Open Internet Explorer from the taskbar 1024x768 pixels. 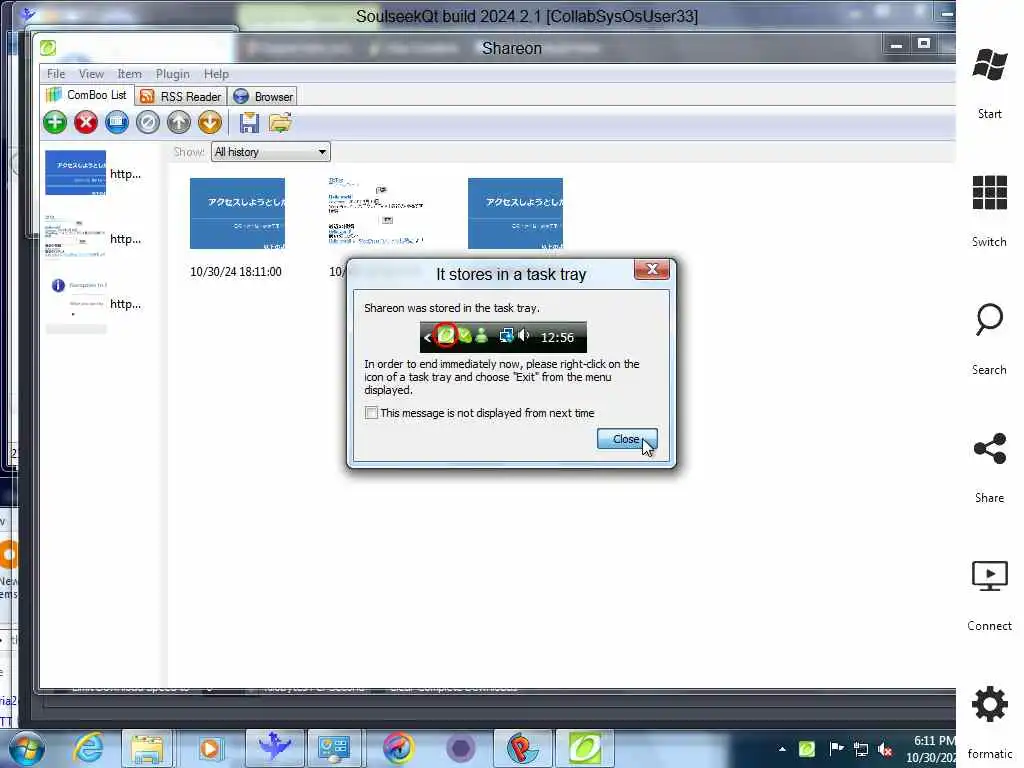[x=88, y=748]
